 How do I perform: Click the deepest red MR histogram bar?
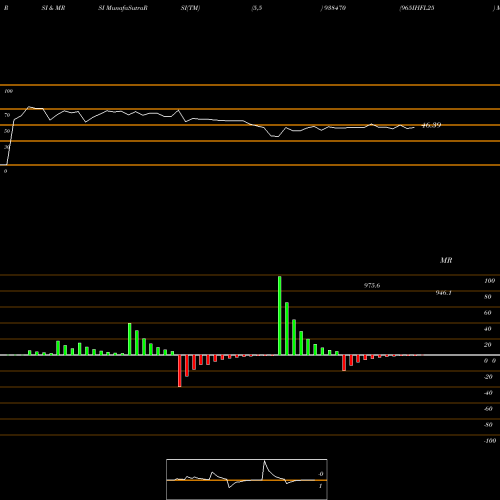click(x=180, y=371)
